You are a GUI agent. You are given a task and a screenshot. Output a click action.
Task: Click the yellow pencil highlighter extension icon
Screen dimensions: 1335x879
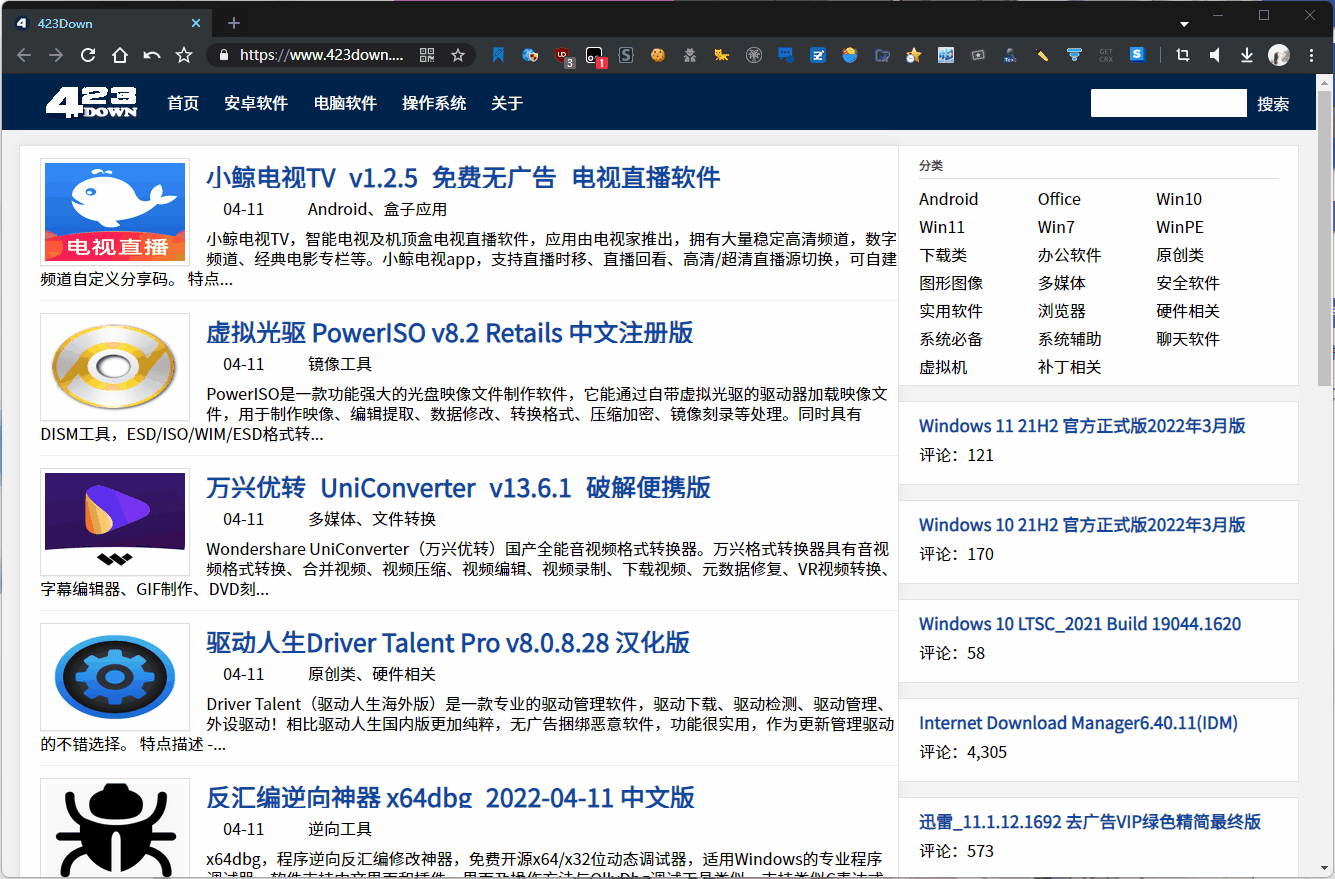coord(1042,56)
